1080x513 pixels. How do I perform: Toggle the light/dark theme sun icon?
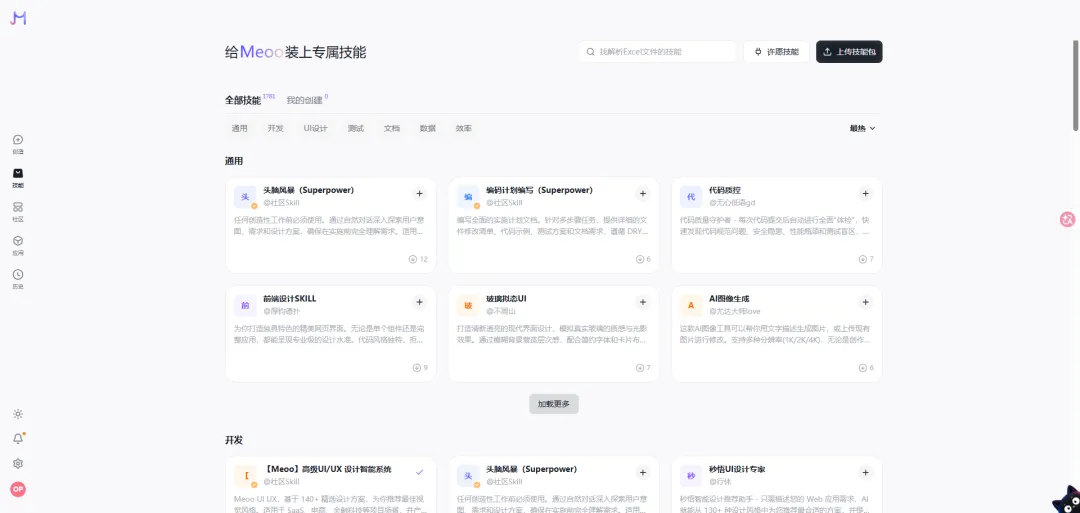pyautogui.click(x=18, y=414)
